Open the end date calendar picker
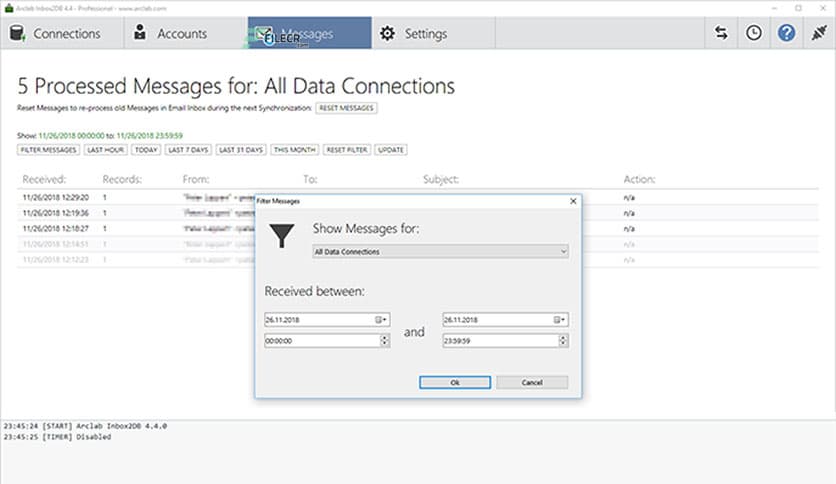Image resolution: width=836 pixels, height=484 pixels. click(560, 320)
